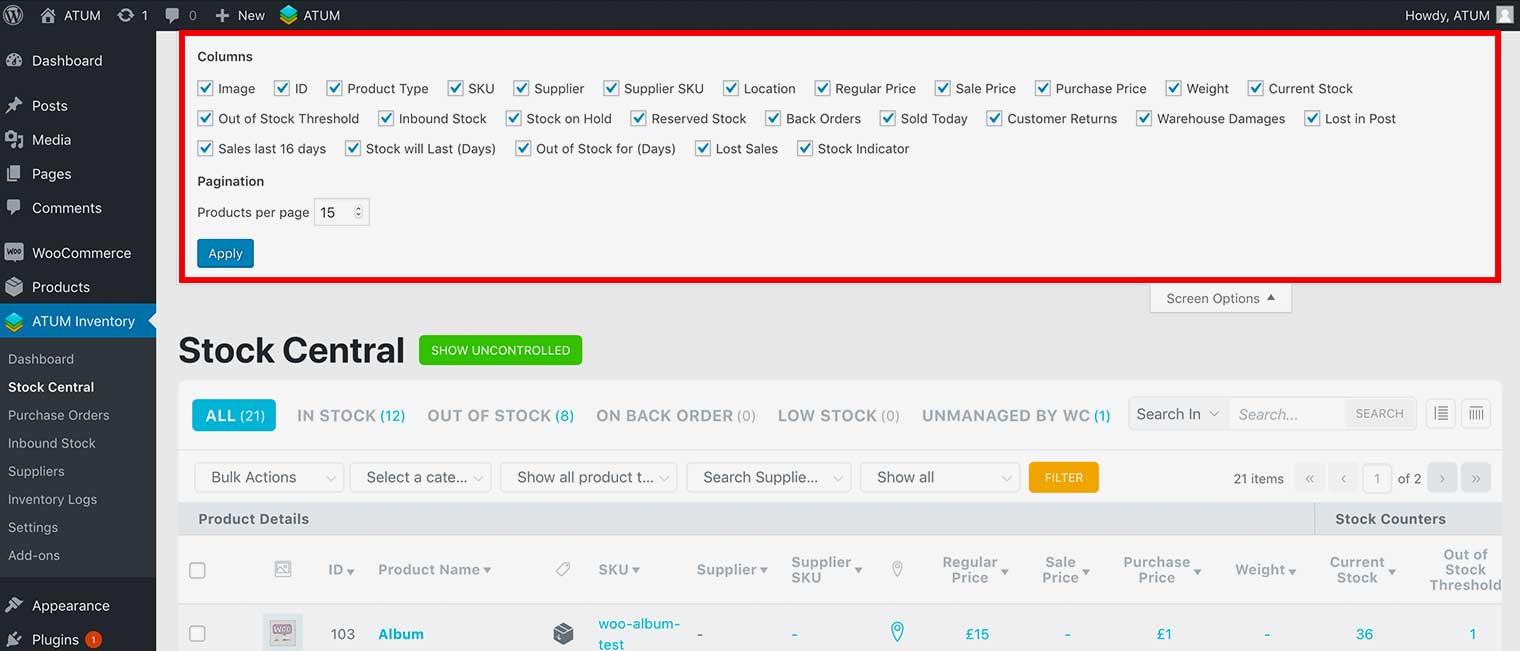1520x651 pixels.
Task: Go to next page arrow in pagination
Action: click(1441, 478)
